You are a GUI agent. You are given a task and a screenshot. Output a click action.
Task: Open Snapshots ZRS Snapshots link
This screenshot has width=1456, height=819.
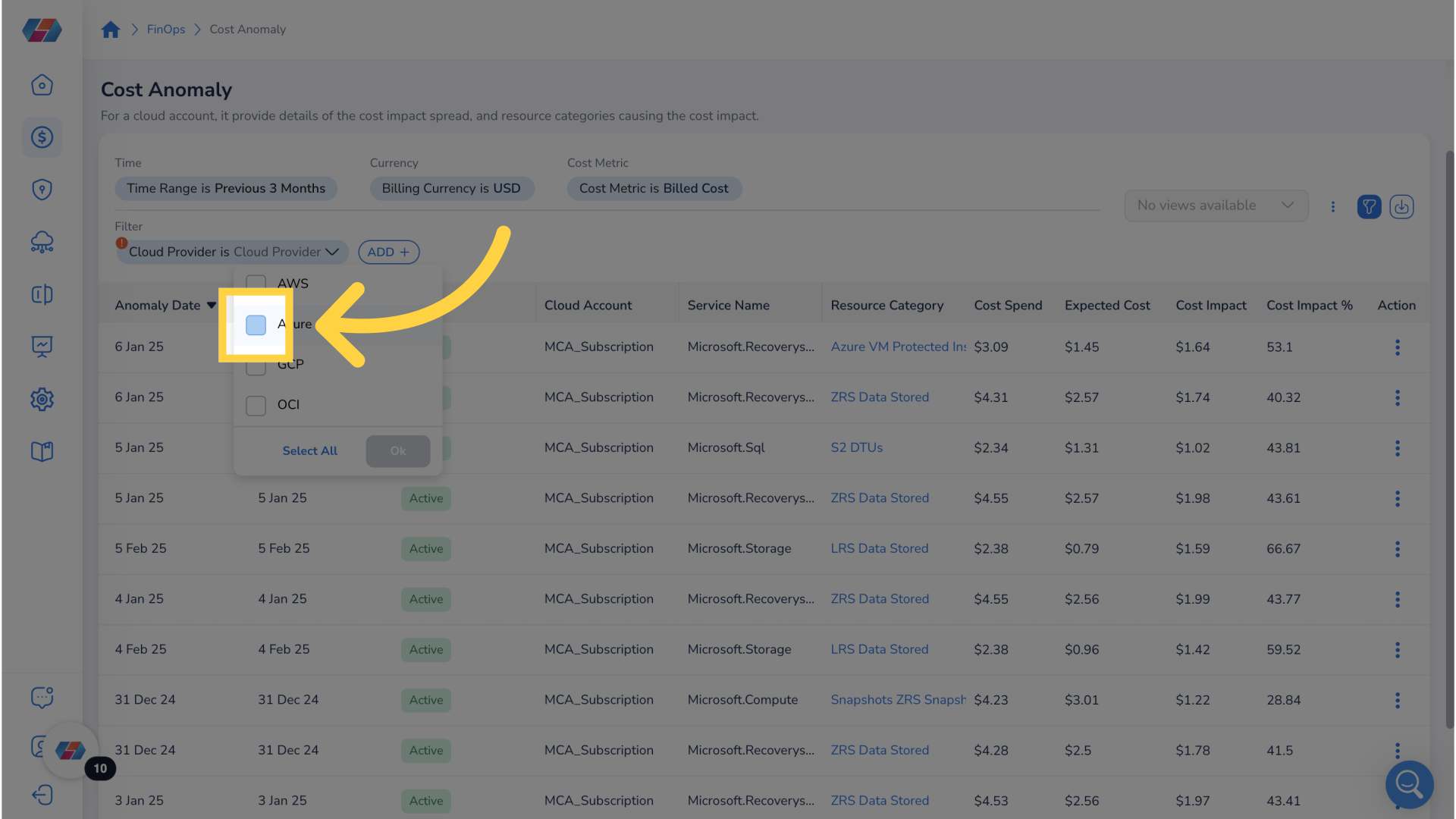pos(899,699)
